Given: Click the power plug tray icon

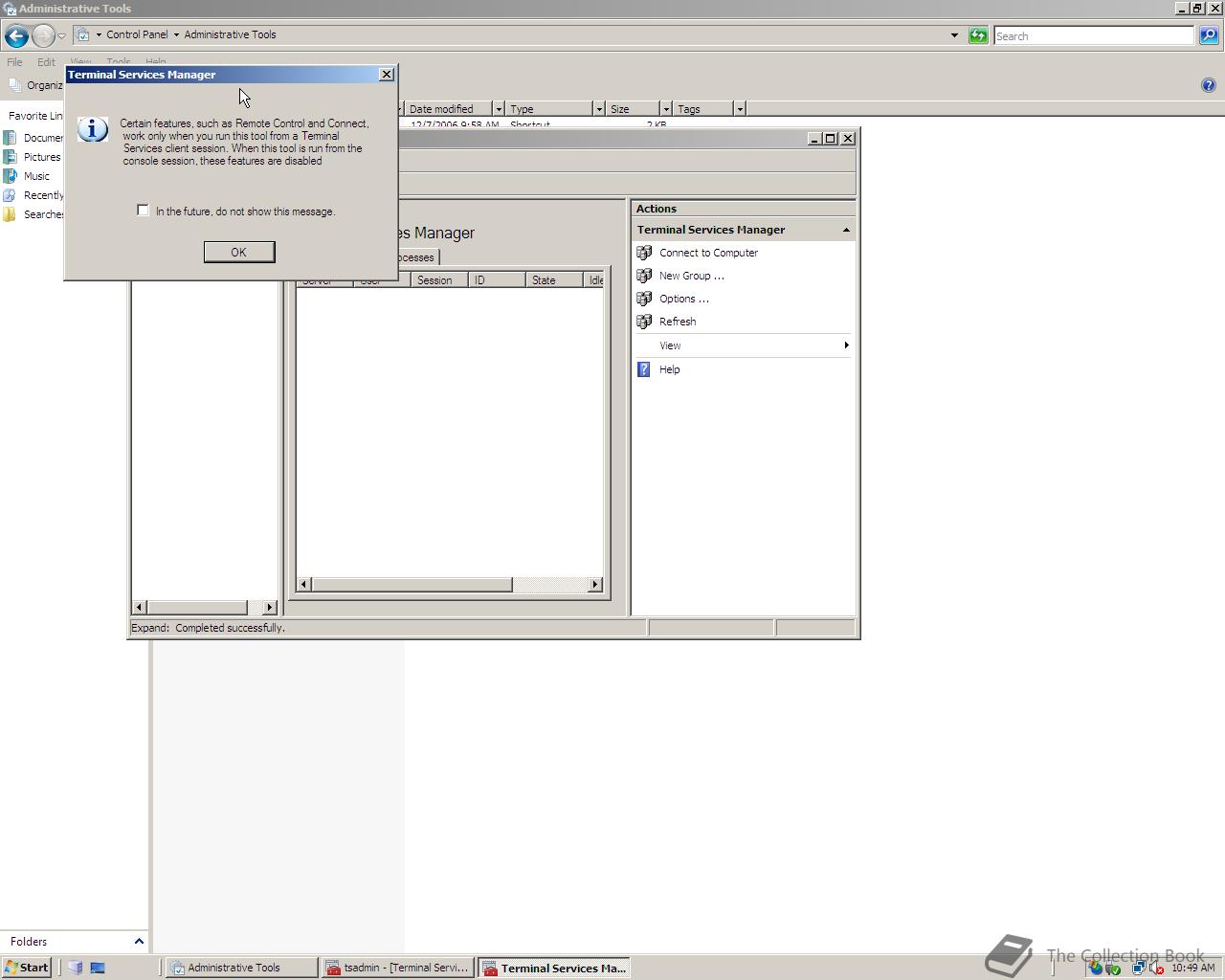Looking at the screenshot, I should [1112, 969].
